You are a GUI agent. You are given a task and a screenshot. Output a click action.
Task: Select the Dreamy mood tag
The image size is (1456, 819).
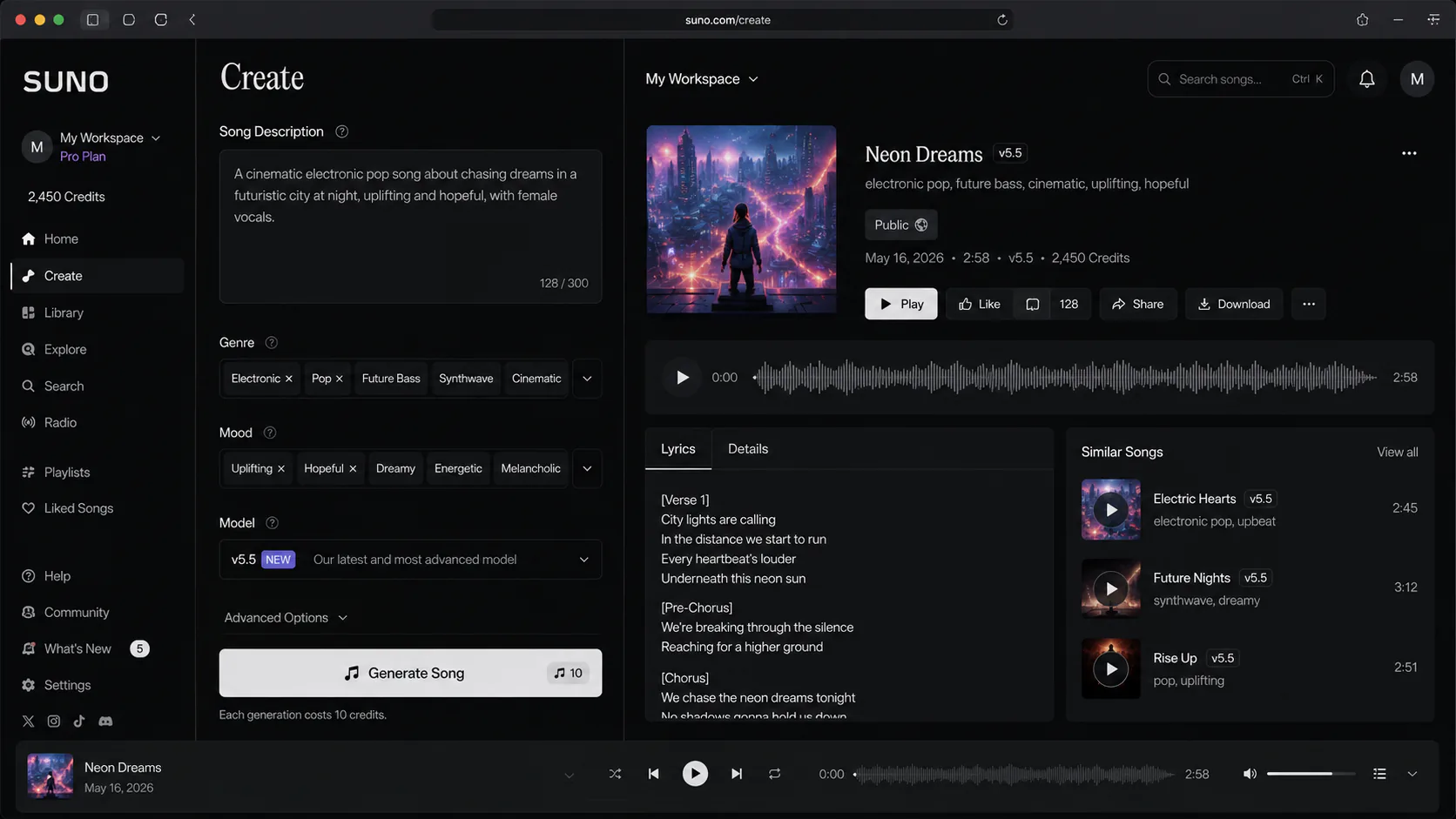pos(395,468)
